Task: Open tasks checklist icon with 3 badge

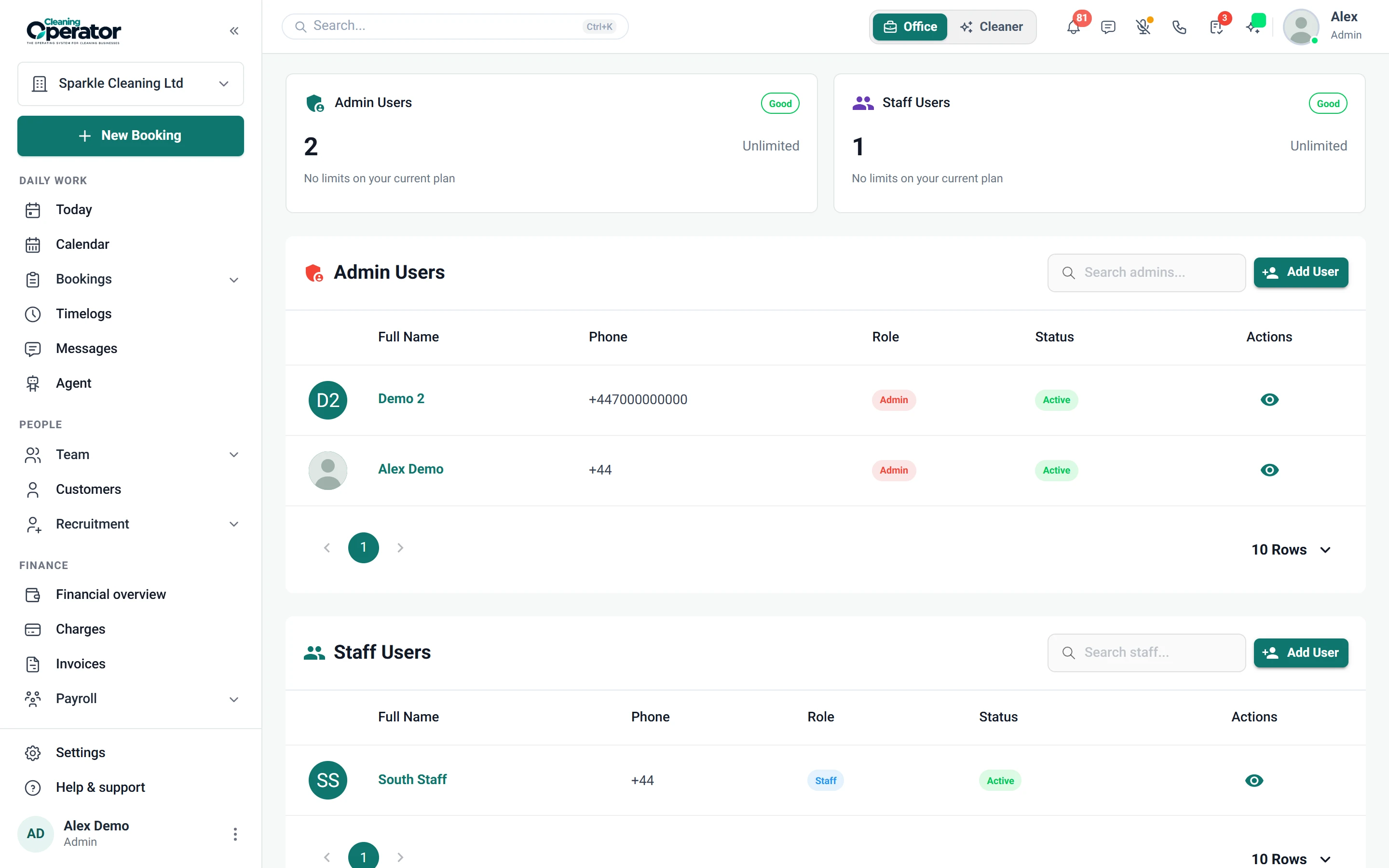Action: click(1216, 27)
